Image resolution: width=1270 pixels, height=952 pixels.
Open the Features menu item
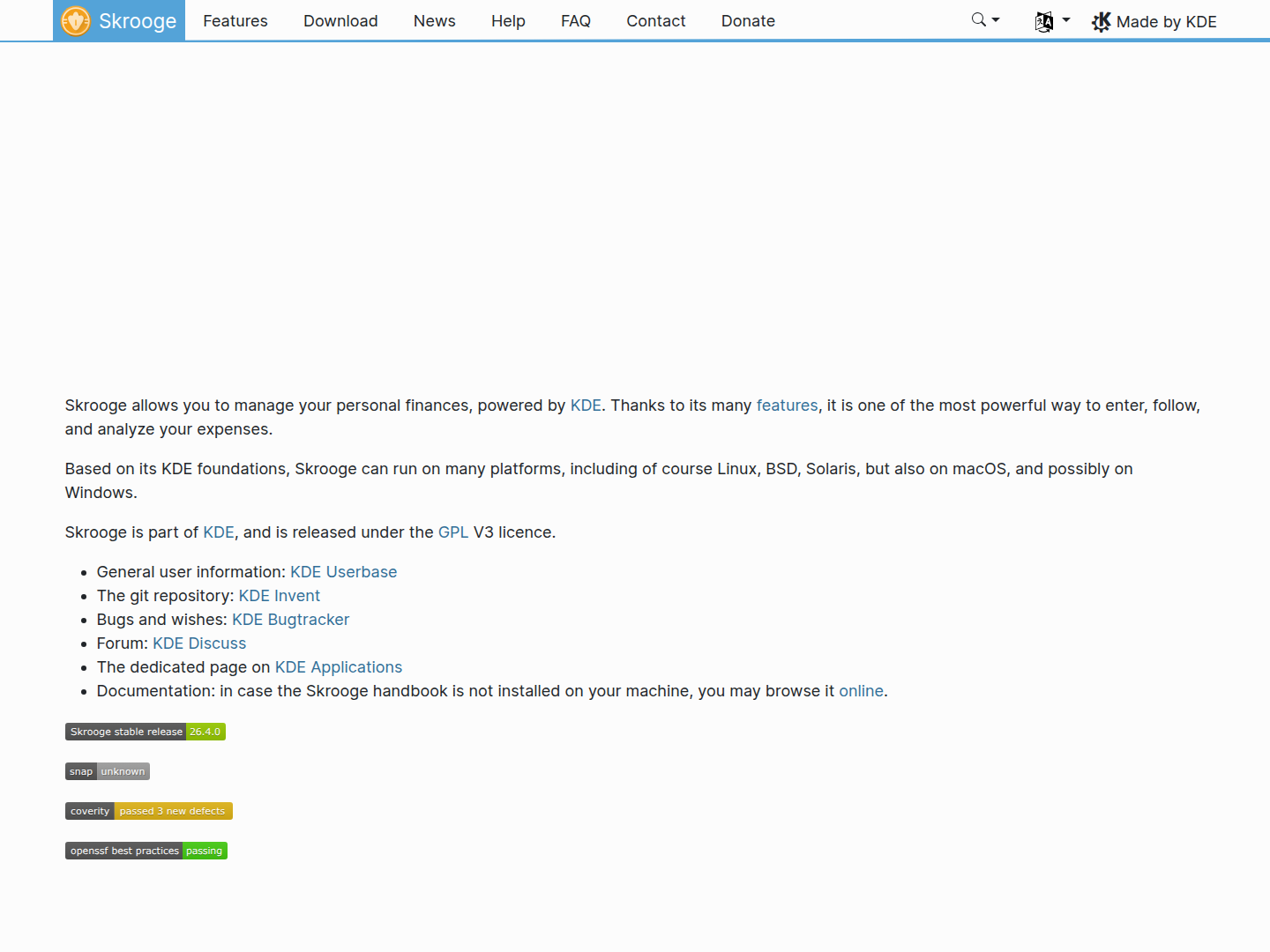pos(235,21)
